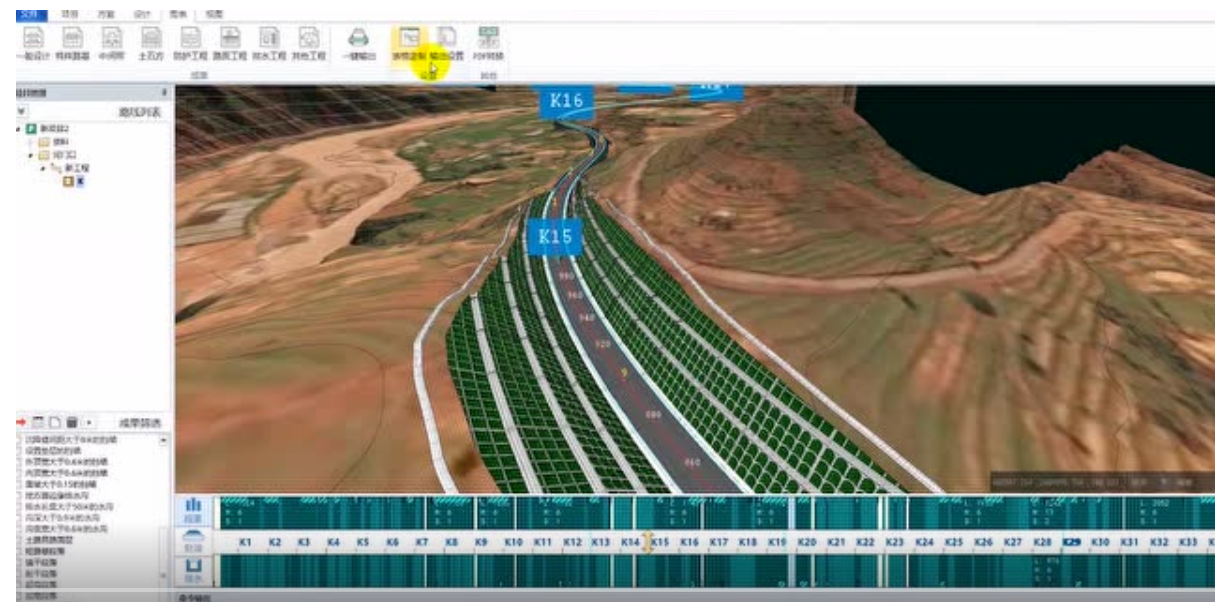Toggle the second checkbox in the result filter list
Viewport: 1215px width, 602px height.
[19, 450]
